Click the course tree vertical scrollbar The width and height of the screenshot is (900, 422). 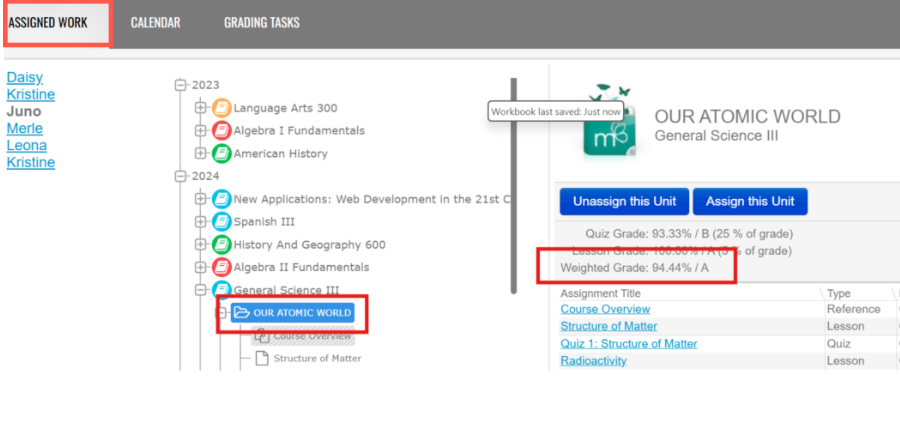[514, 185]
